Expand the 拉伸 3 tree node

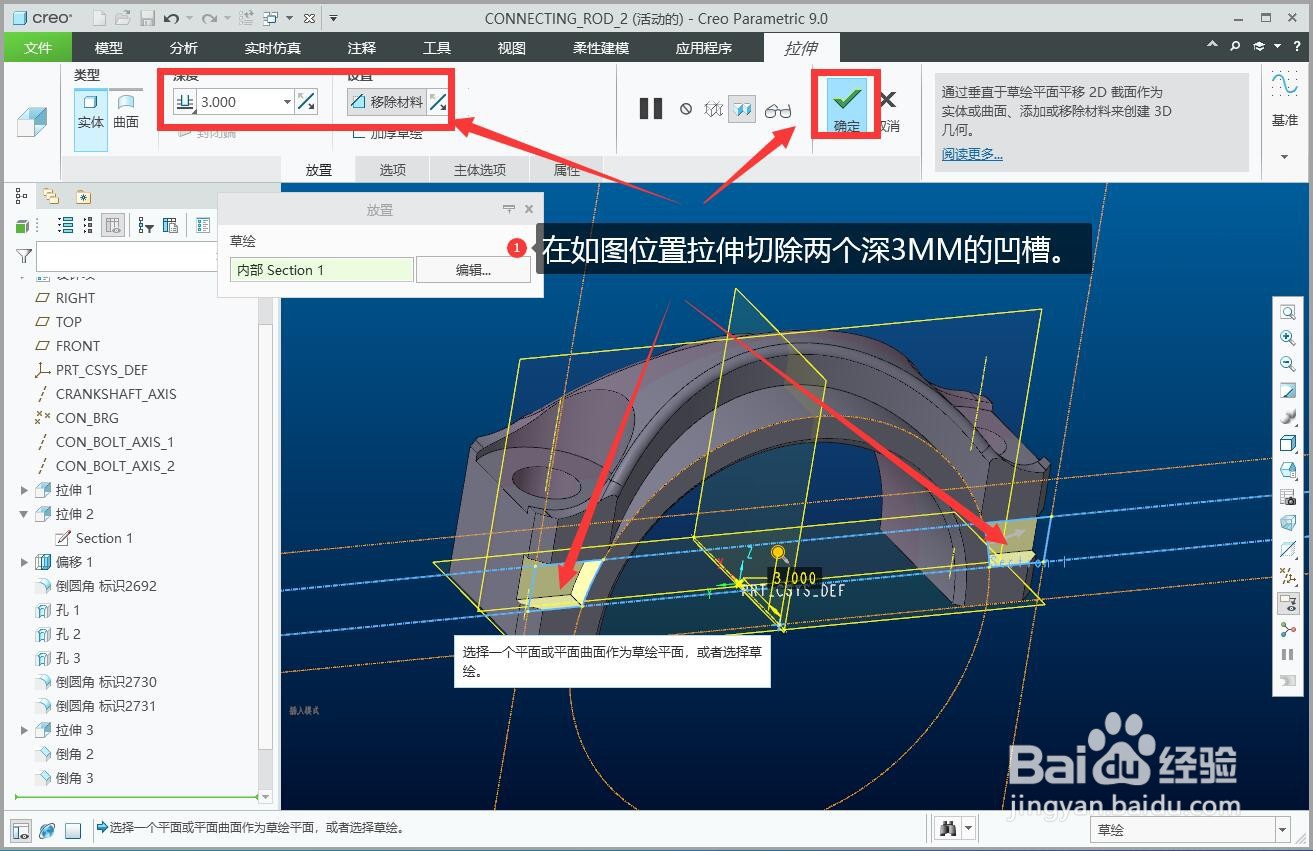point(24,730)
